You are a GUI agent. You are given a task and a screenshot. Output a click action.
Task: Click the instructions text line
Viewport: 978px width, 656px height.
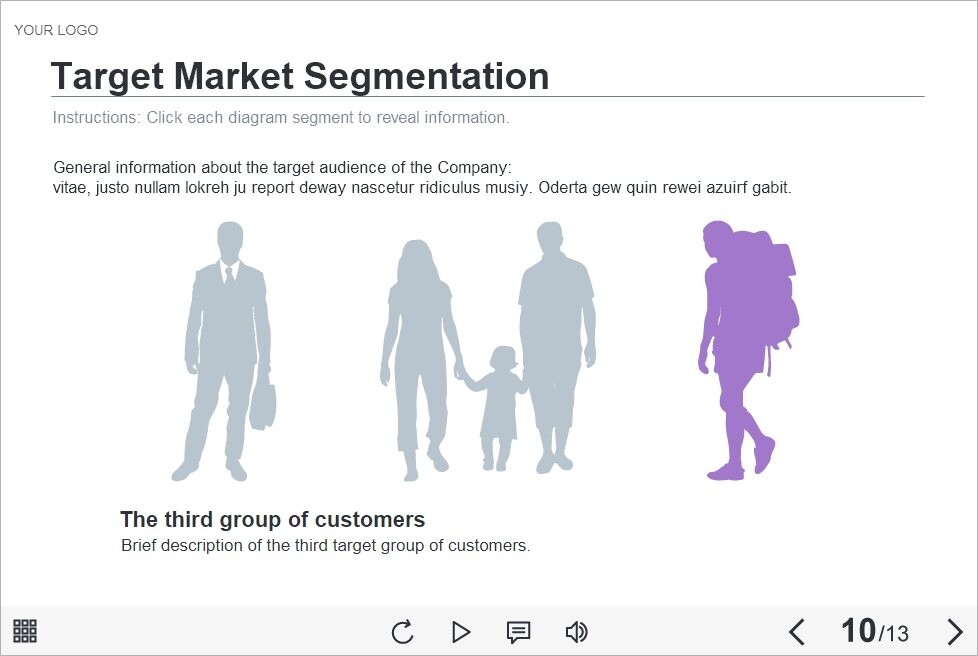coord(281,117)
